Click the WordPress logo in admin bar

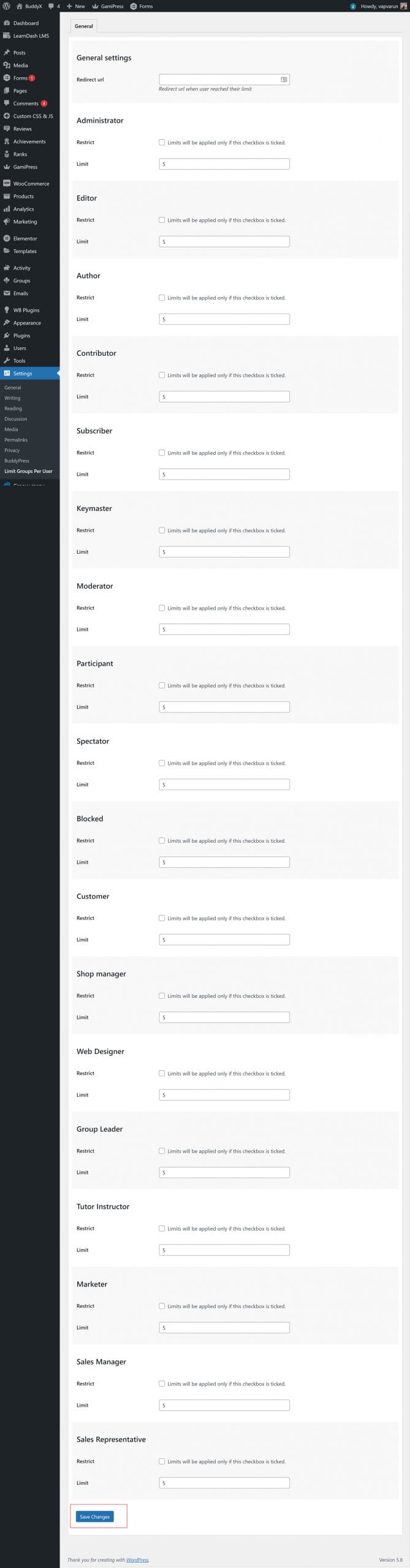7,6
